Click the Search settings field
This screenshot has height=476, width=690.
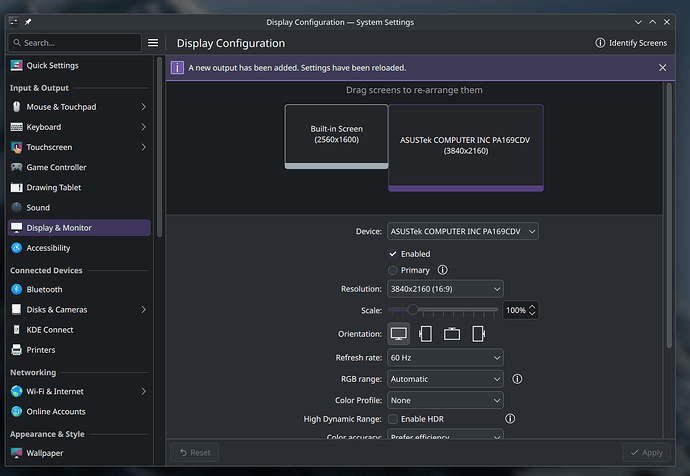(x=75, y=43)
